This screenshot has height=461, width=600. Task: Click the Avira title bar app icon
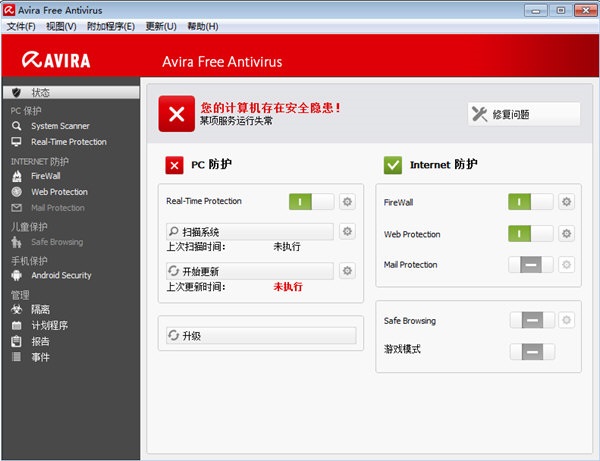coord(9,10)
